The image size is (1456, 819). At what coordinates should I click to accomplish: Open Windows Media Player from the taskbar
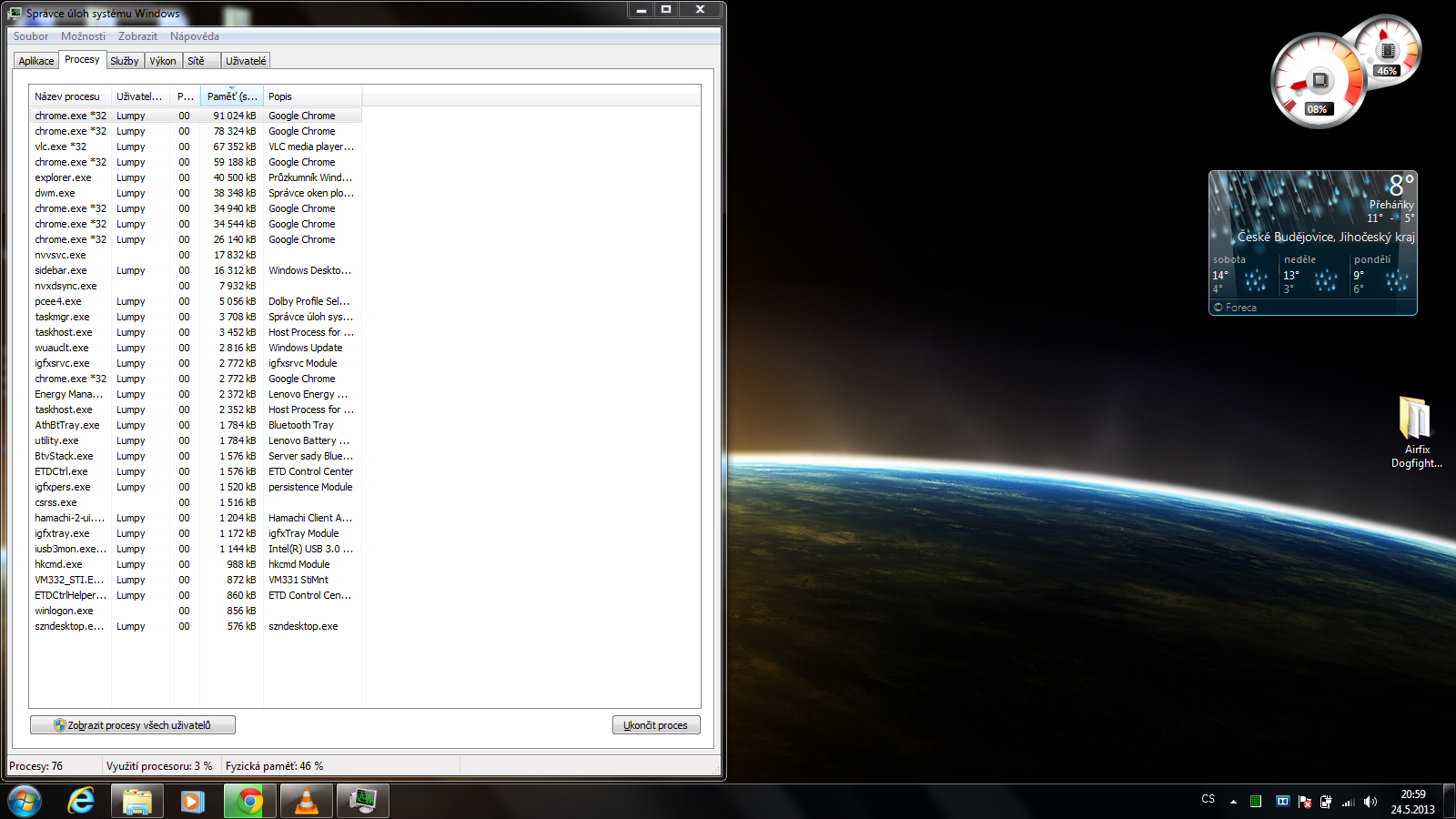tap(192, 801)
